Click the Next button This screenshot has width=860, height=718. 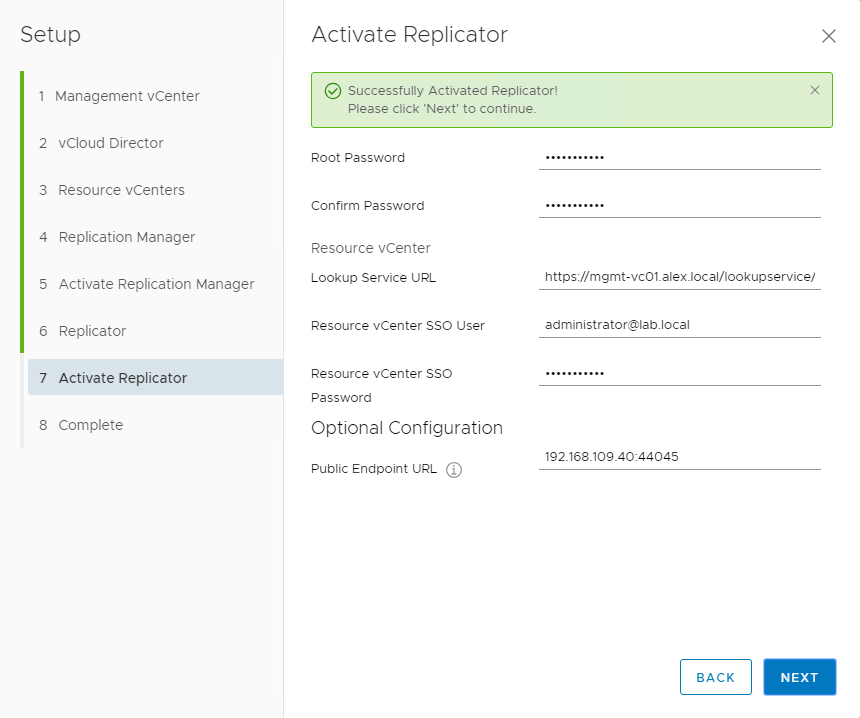pyautogui.click(x=799, y=677)
